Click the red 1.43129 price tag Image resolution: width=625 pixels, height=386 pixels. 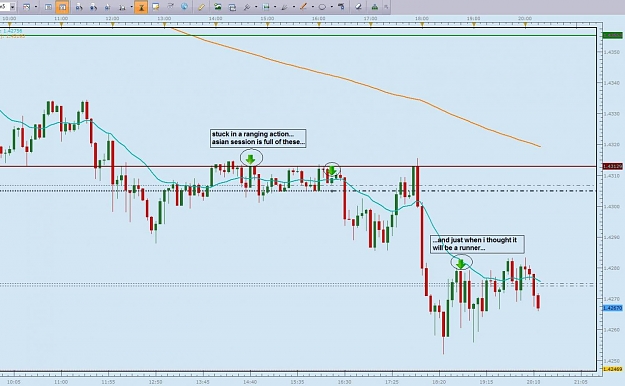click(613, 166)
